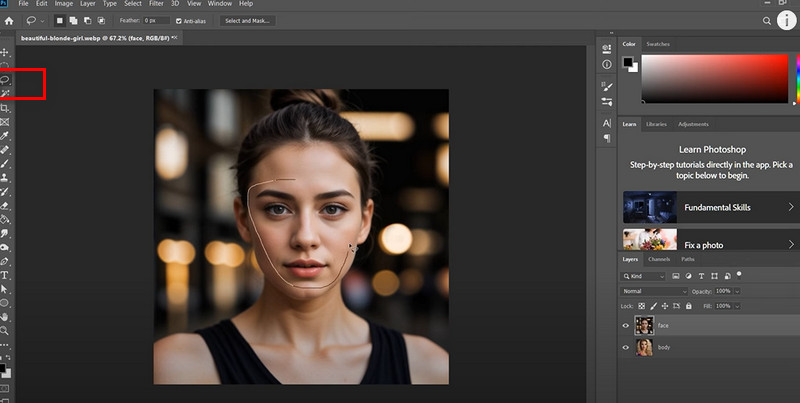This screenshot has width=800, height=403.
Task: Open the Paragraph panel icon
Action: (x=607, y=138)
